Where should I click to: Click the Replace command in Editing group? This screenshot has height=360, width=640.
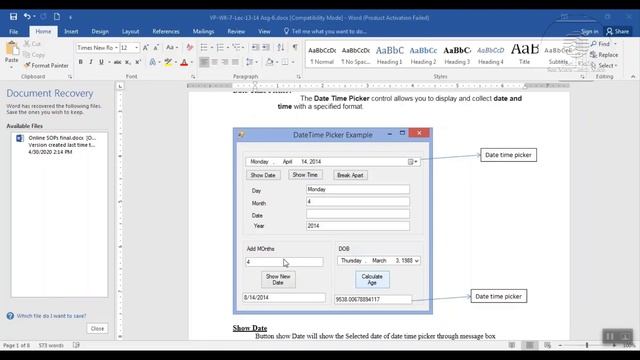(604, 55)
